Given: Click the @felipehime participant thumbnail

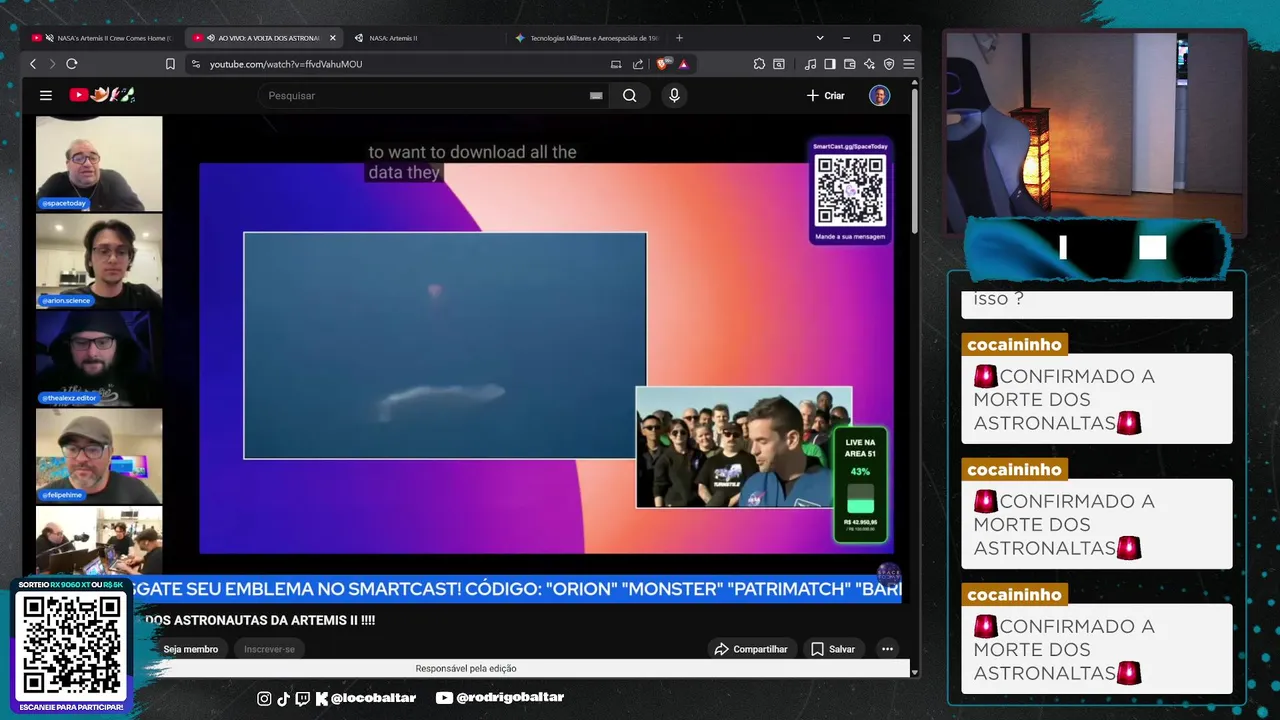Looking at the screenshot, I should point(99,455).
